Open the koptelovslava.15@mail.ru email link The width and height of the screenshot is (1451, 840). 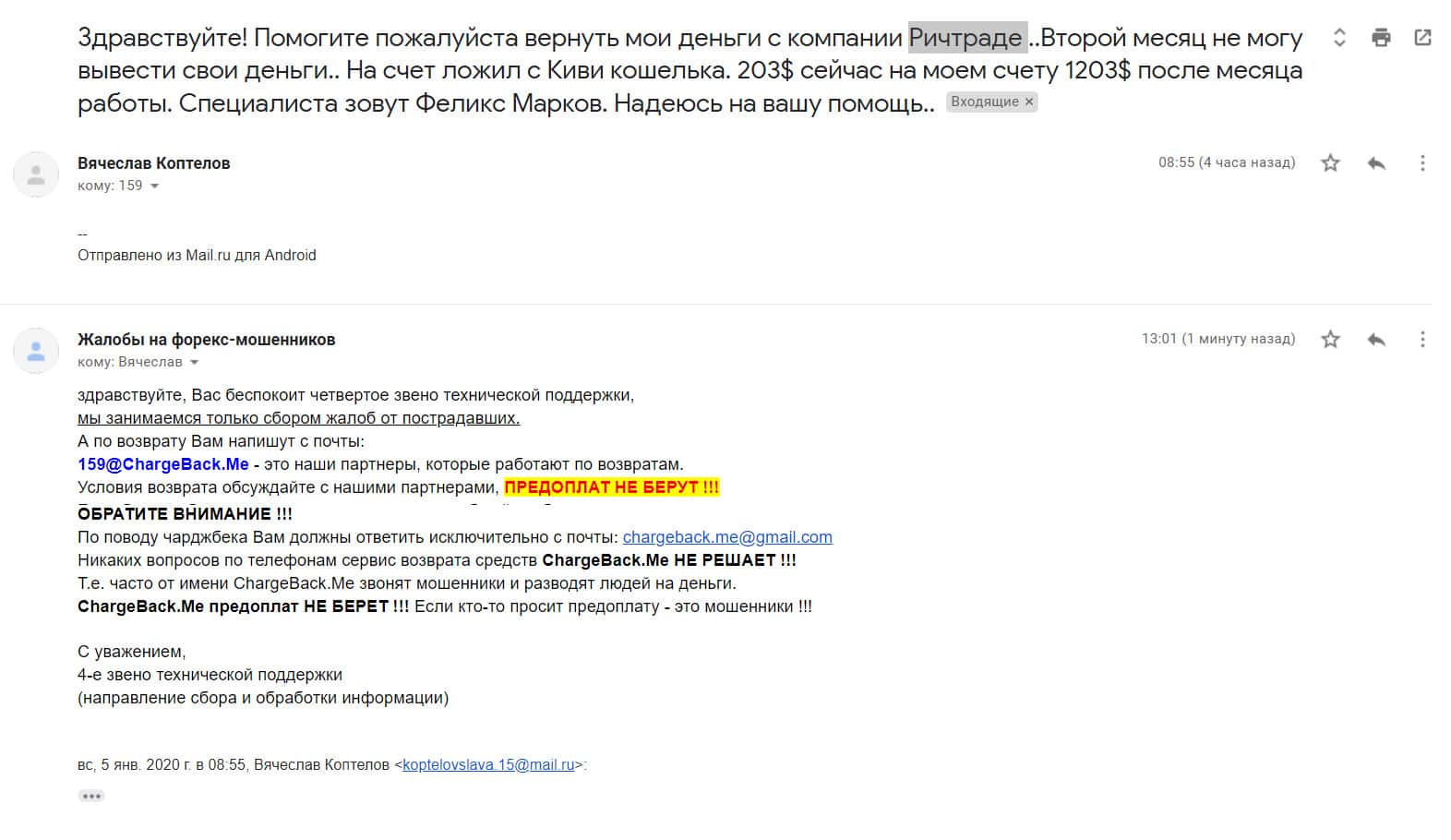click(x=488, y=765)
